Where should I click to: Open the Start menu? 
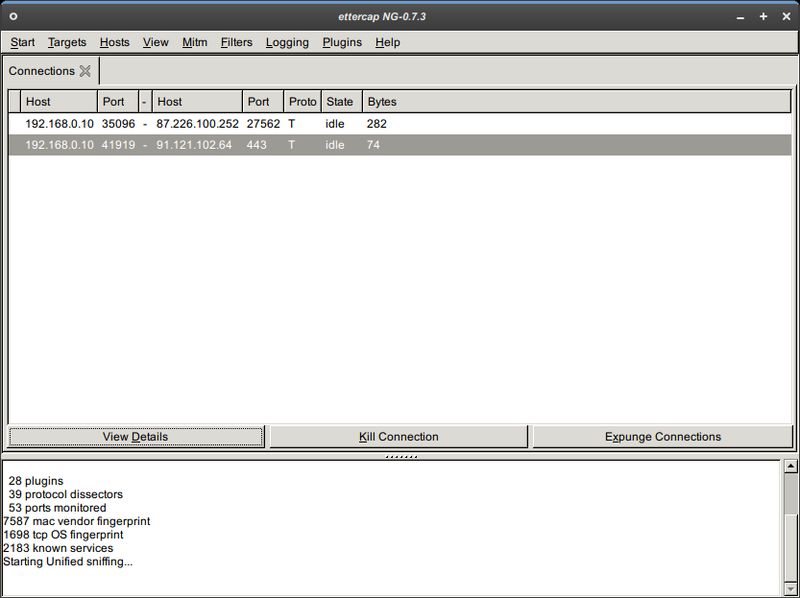tap(22, 42)
